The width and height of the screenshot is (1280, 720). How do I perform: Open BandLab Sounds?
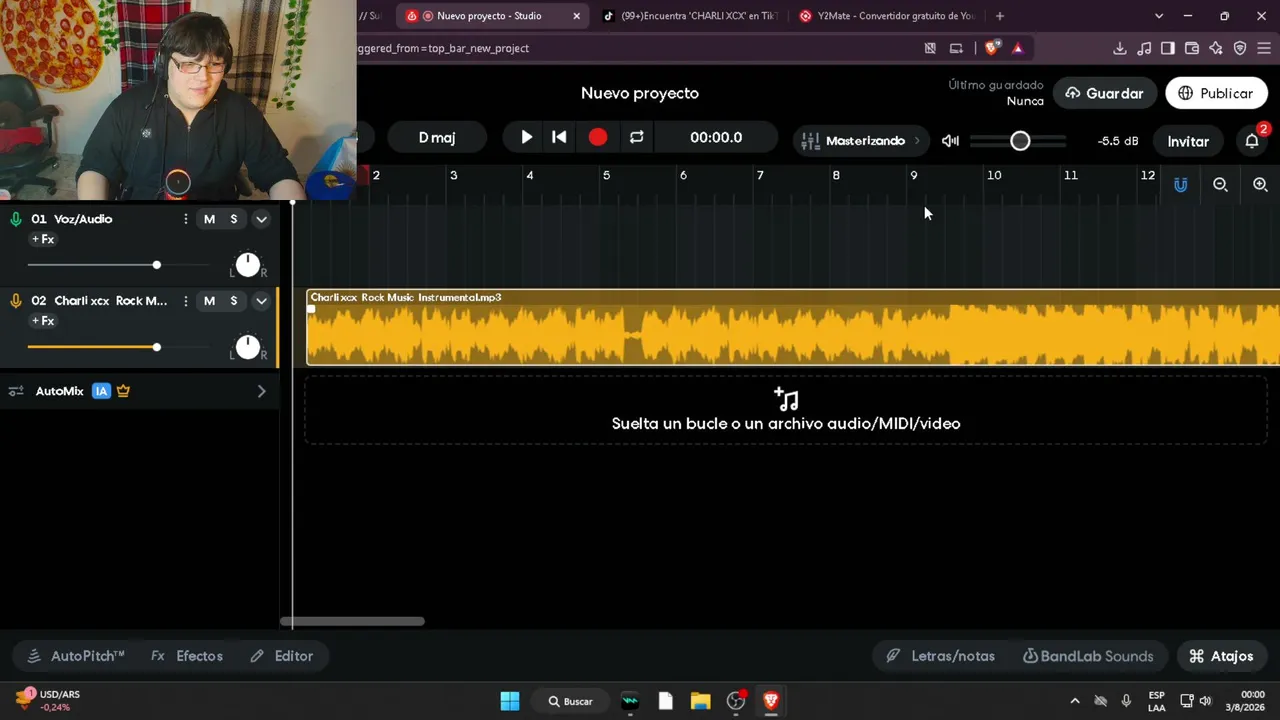point(1088,656)
